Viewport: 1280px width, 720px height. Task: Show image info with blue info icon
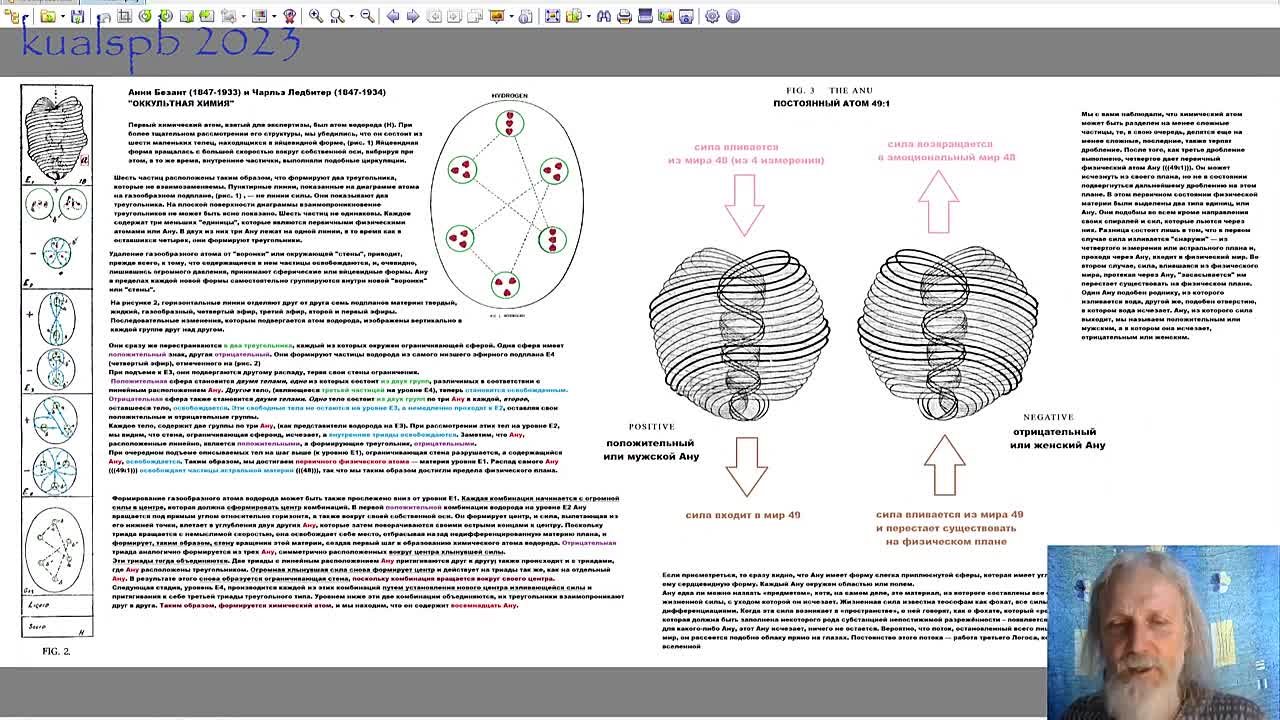pyautogui.click(x=733, y=16)
